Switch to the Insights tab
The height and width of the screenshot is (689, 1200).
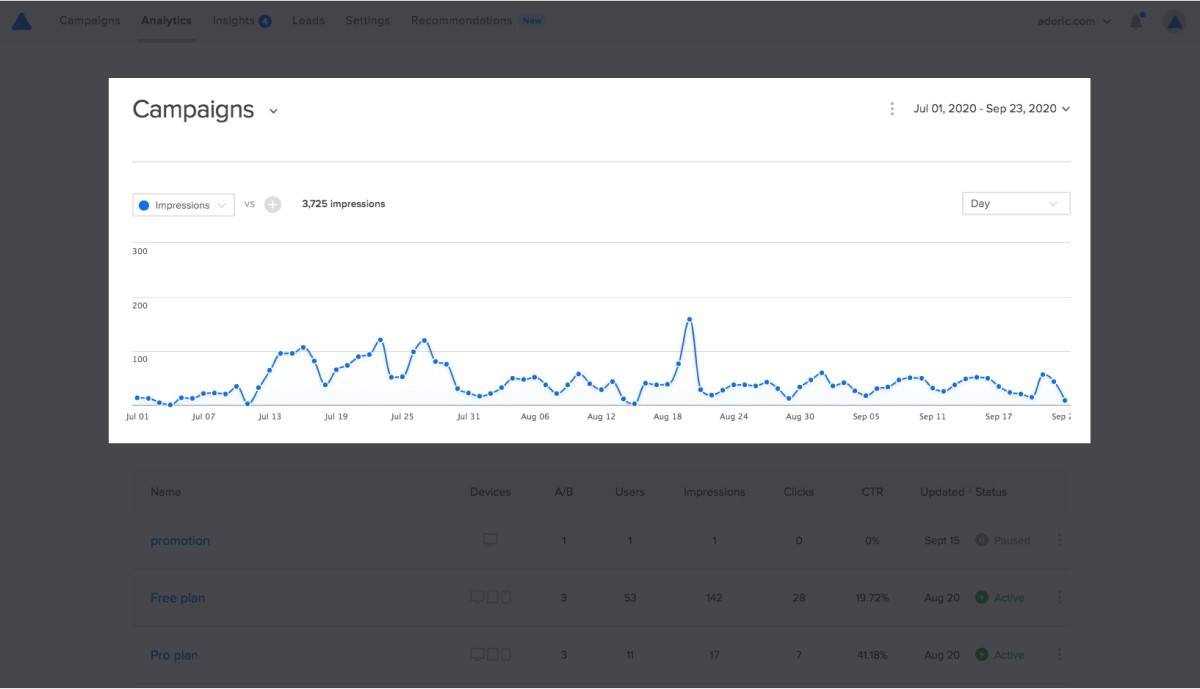241,20
